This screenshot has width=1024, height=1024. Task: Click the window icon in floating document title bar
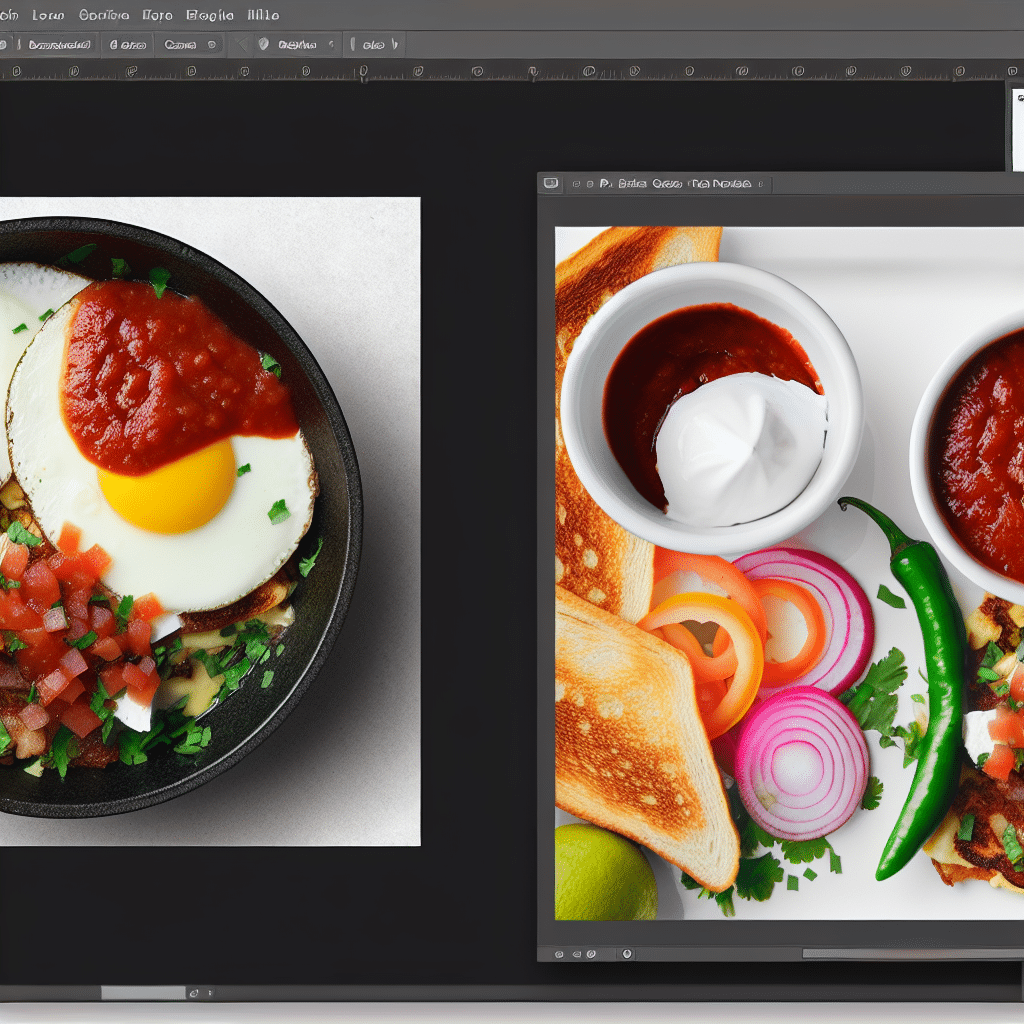[550, 183]
